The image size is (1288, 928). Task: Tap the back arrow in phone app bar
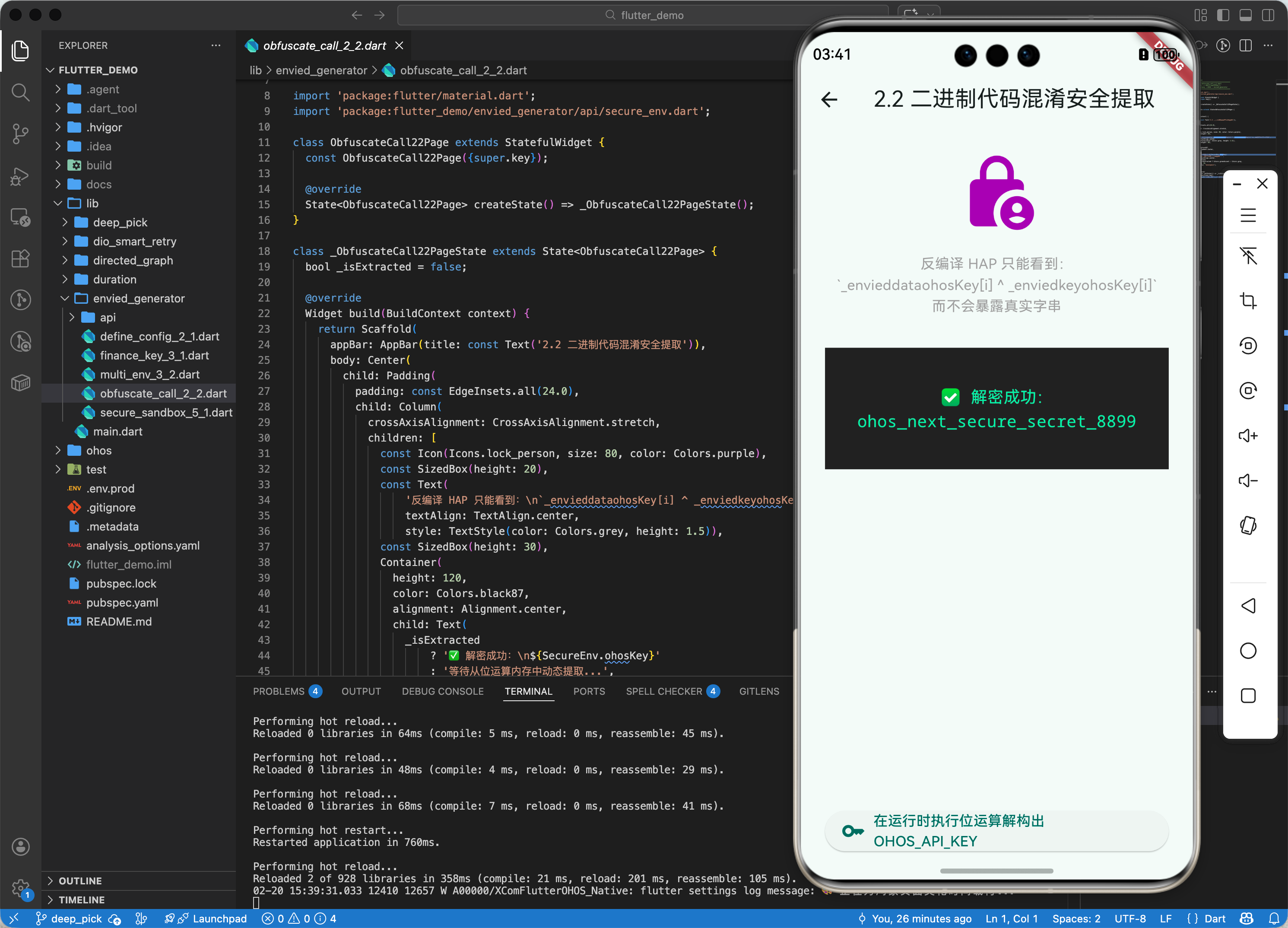tap(829, 100)
